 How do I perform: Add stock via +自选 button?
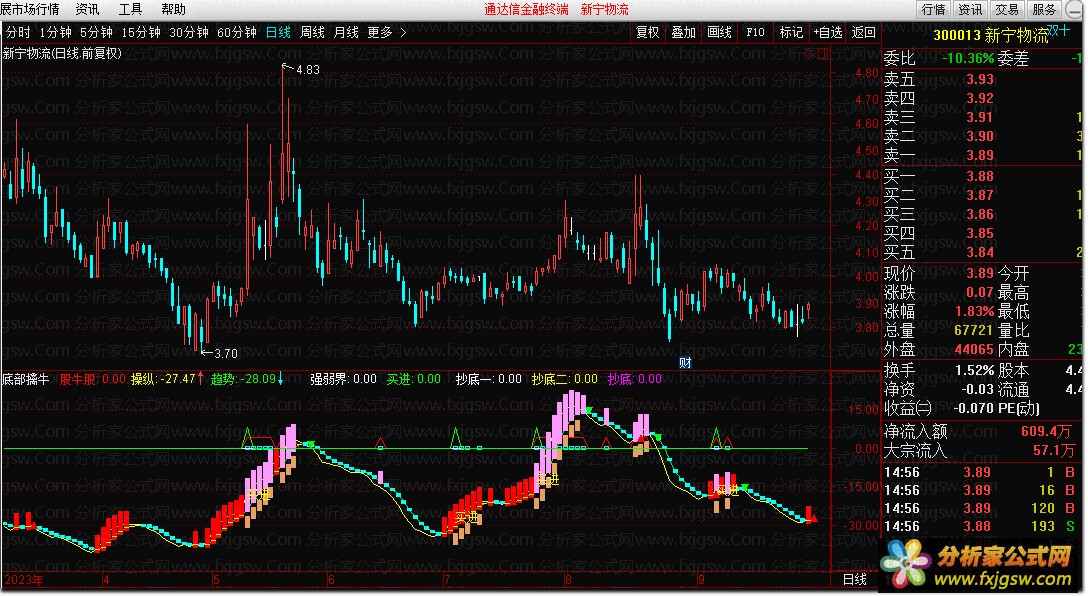click(x=828, y=32)
